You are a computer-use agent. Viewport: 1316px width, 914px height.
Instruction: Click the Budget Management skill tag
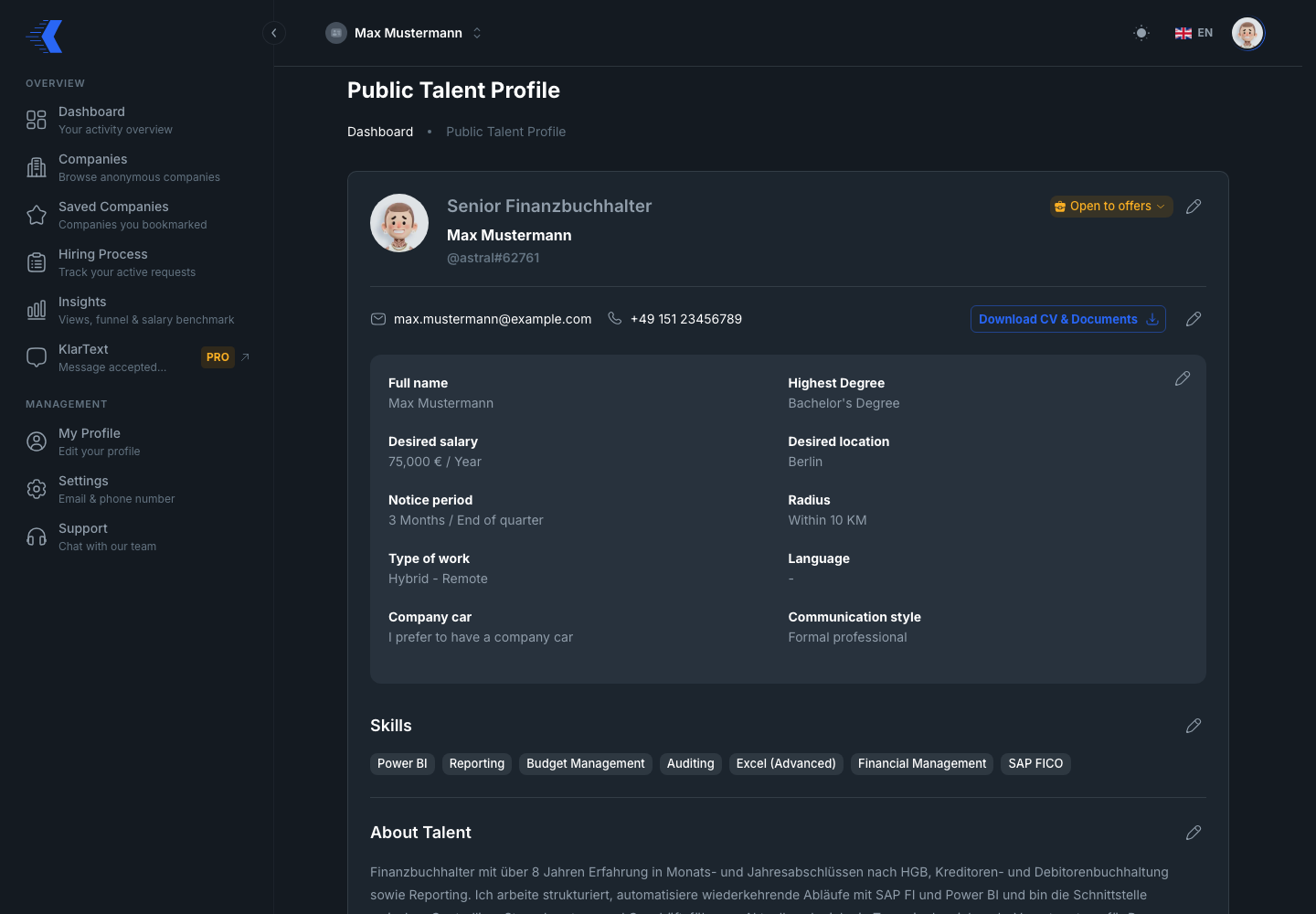(x=586, y=764)
